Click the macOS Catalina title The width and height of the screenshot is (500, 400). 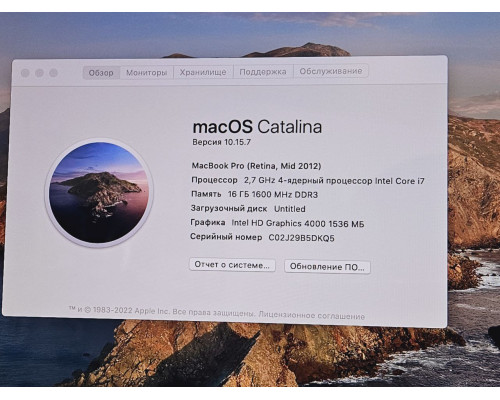[x=257, y=127]
